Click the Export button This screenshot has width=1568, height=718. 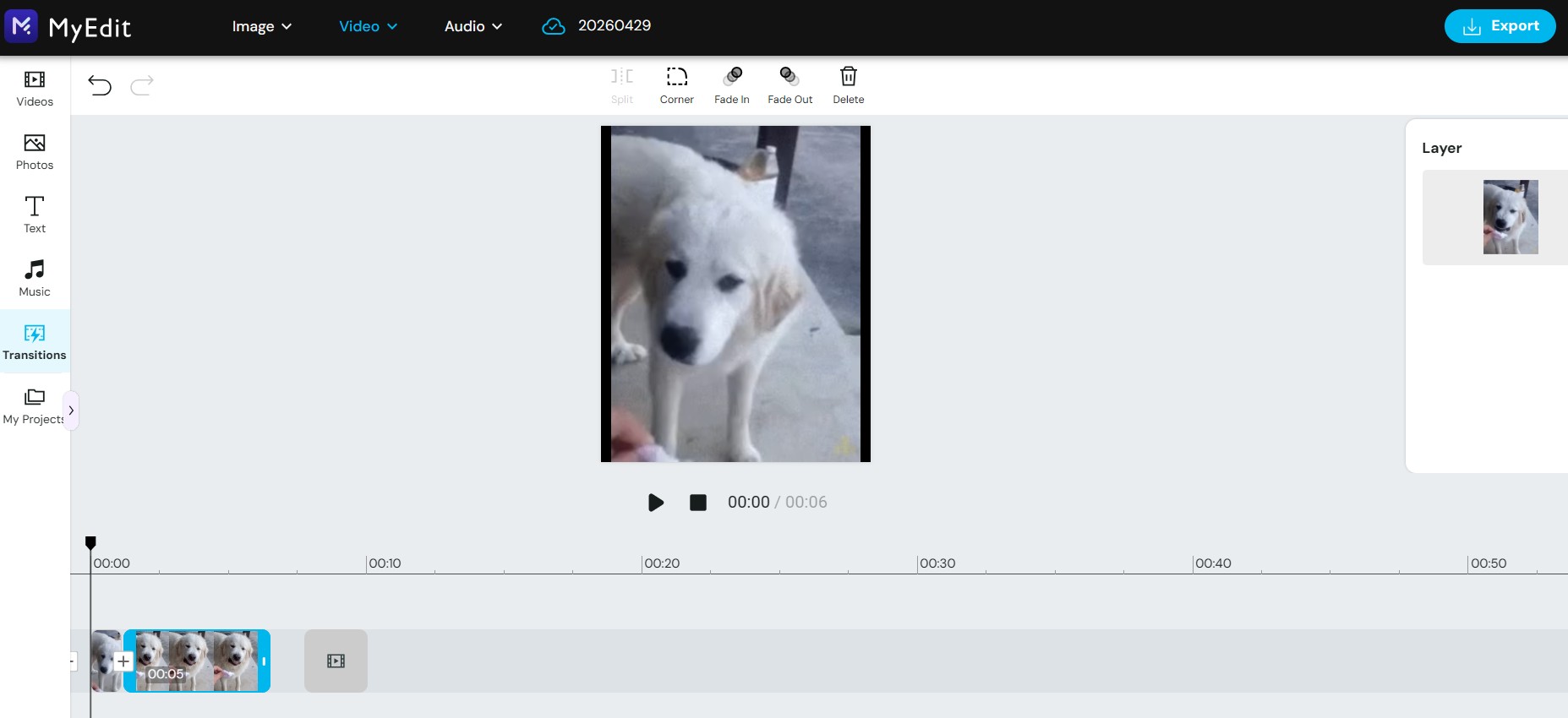pos(1500,26)
